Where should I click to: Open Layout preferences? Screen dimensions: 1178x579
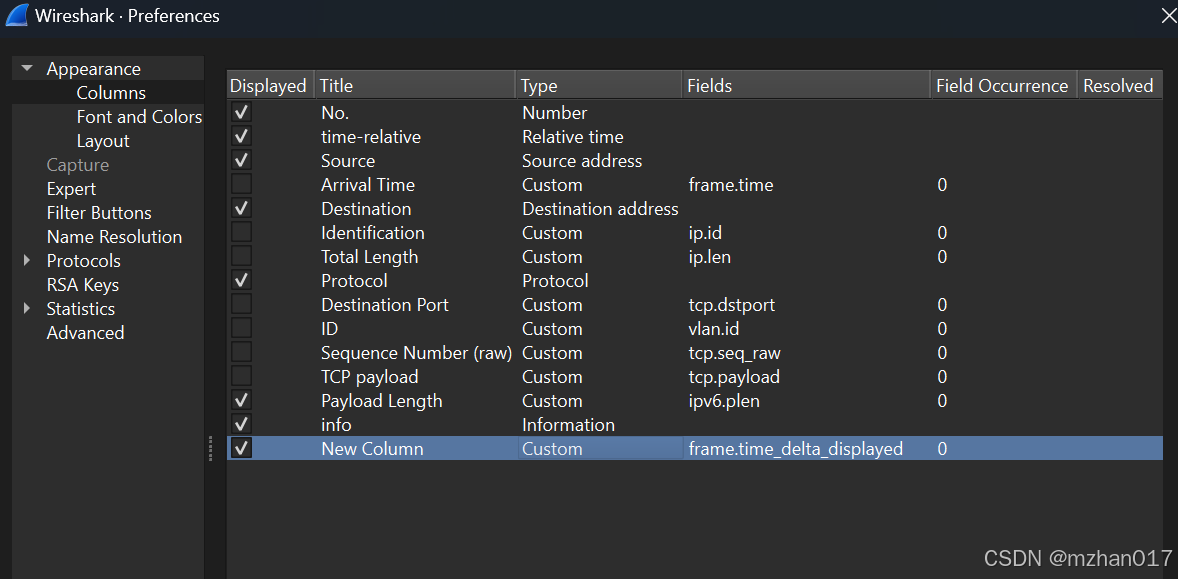click(x=103, y=141)
